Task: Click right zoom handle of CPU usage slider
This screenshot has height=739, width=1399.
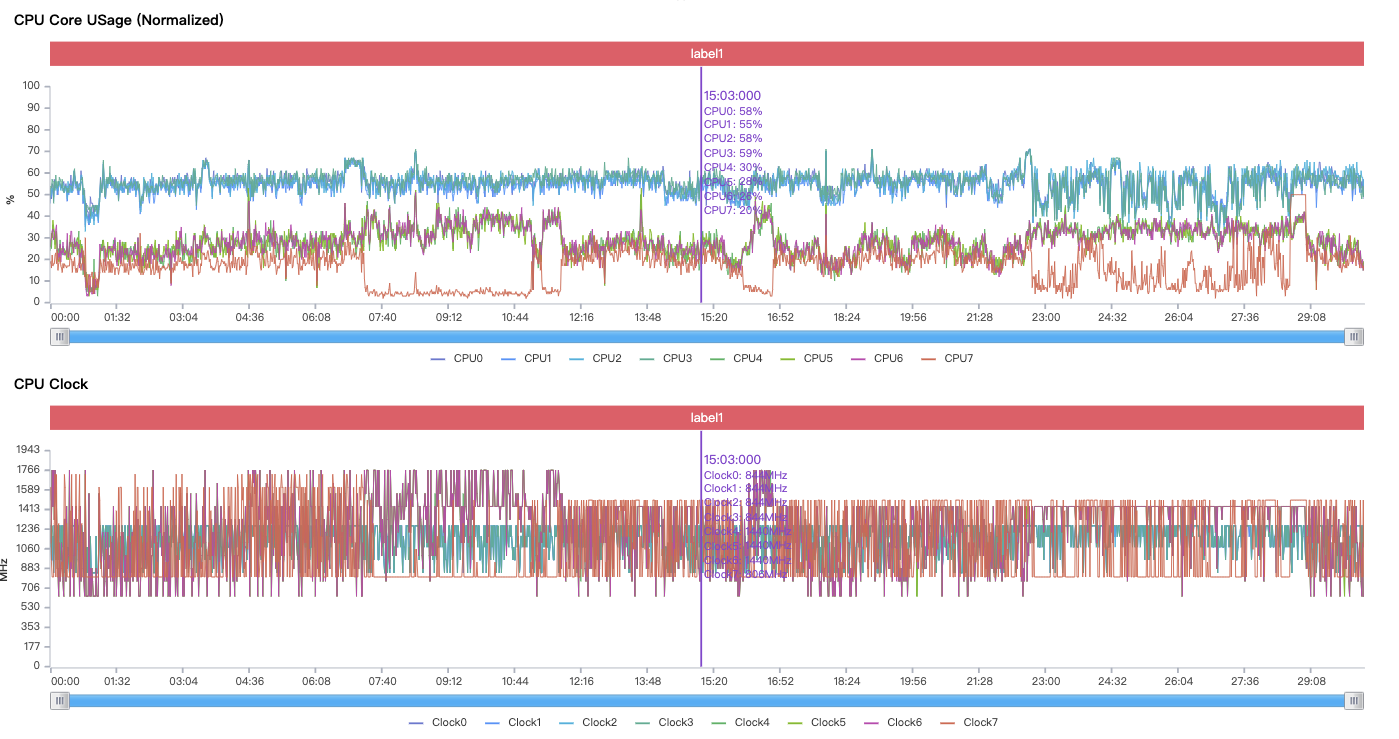Action: pos(1354,337)
